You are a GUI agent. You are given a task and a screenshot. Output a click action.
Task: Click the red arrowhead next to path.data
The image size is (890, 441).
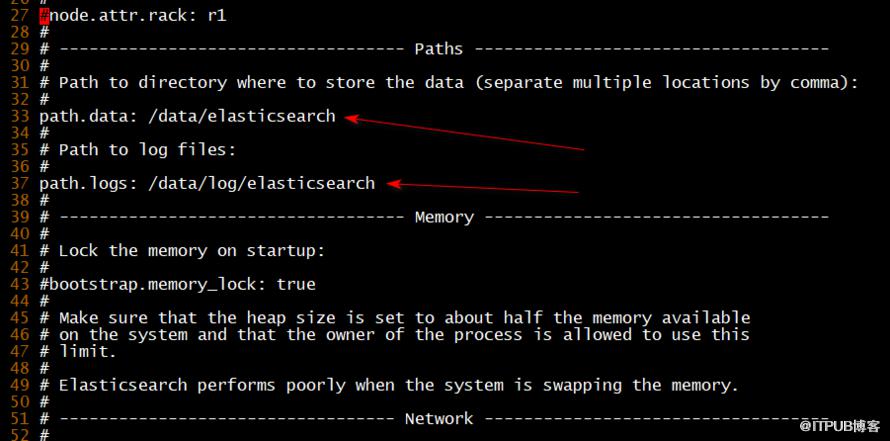(x=353, y=118)
